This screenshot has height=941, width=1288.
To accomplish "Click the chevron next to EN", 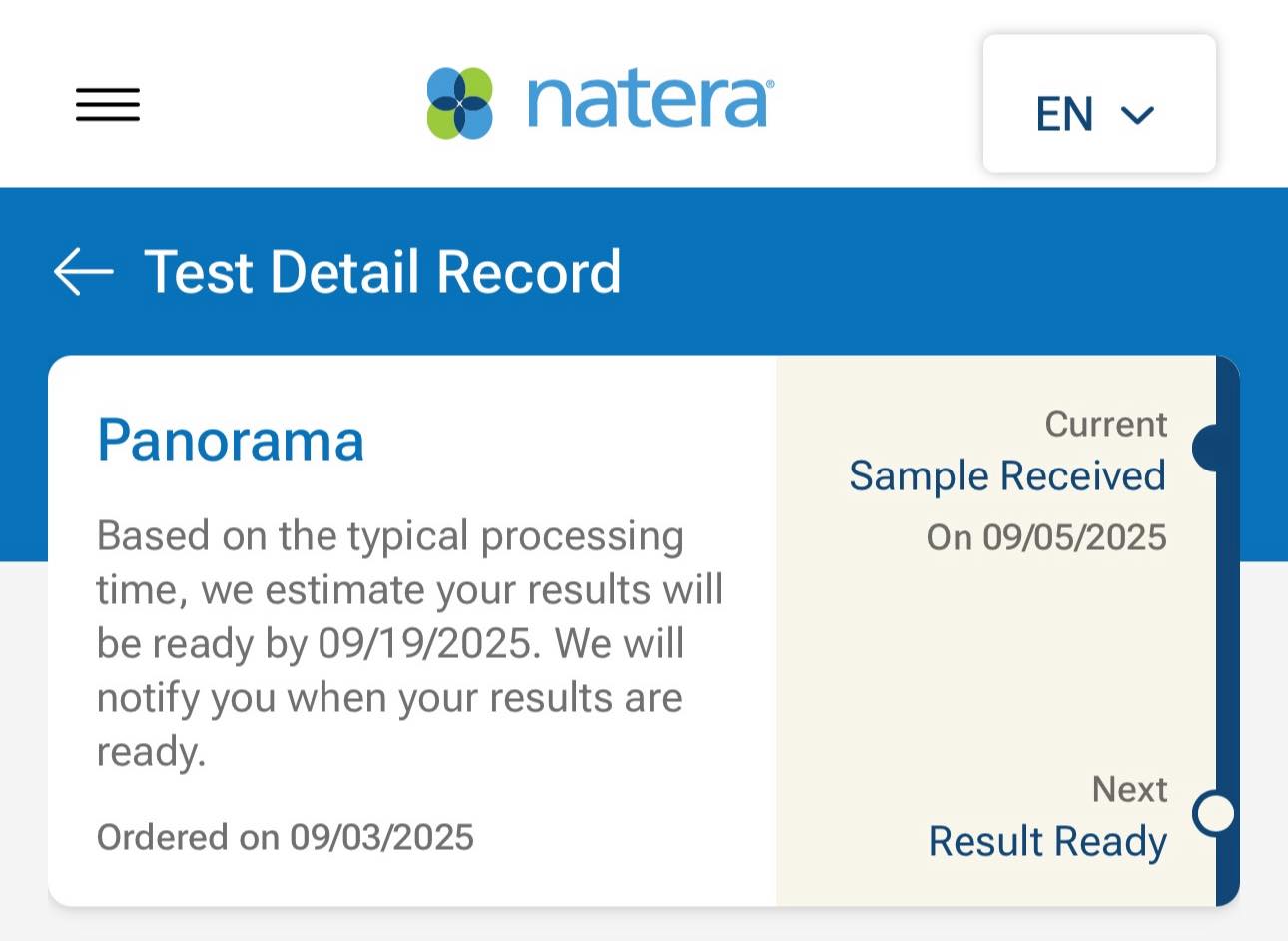I will pyautogui.click(x=1138, y=115).
